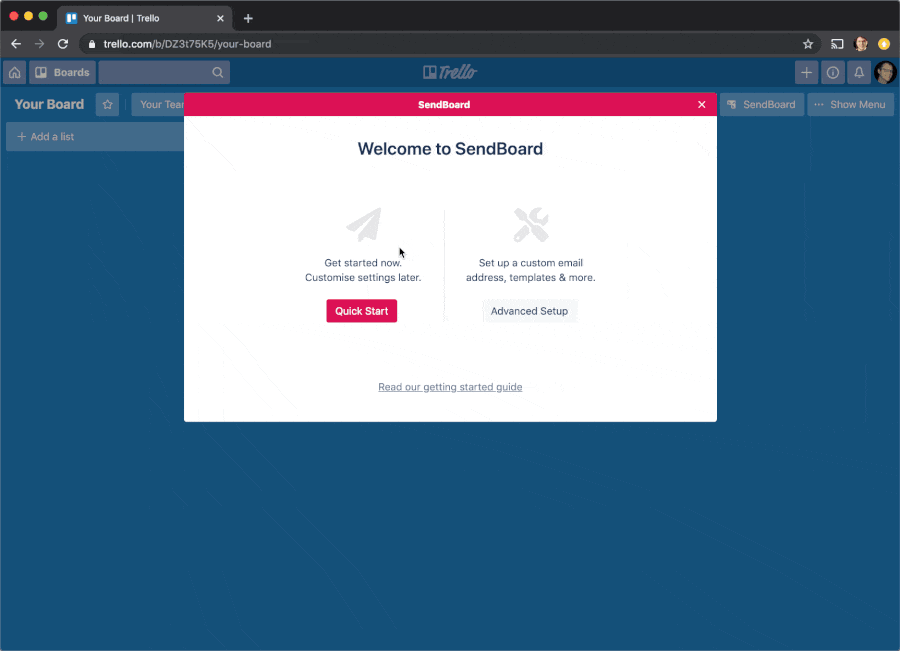Close the Your Board Trello tab

point(220,18)
